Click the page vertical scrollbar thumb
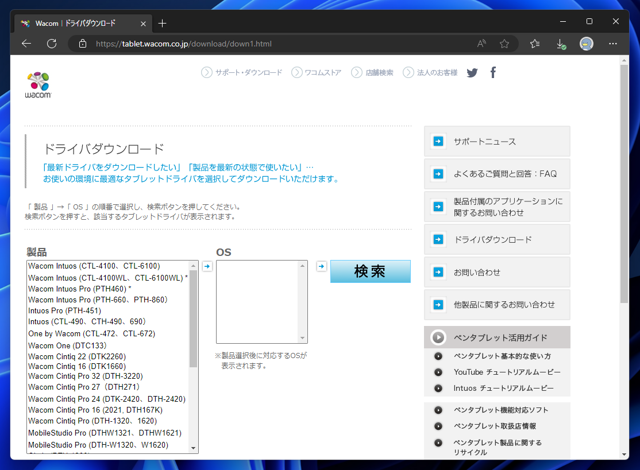This screenshot has height=470, width=640. tap(624, 184)
